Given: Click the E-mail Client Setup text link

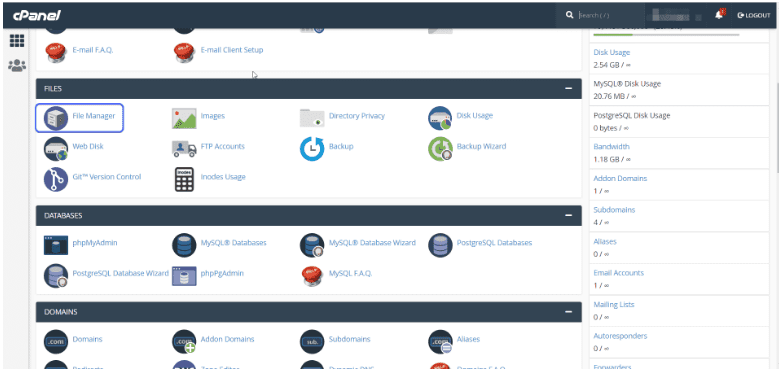Looking at the screenshot, I should [232, 50].
